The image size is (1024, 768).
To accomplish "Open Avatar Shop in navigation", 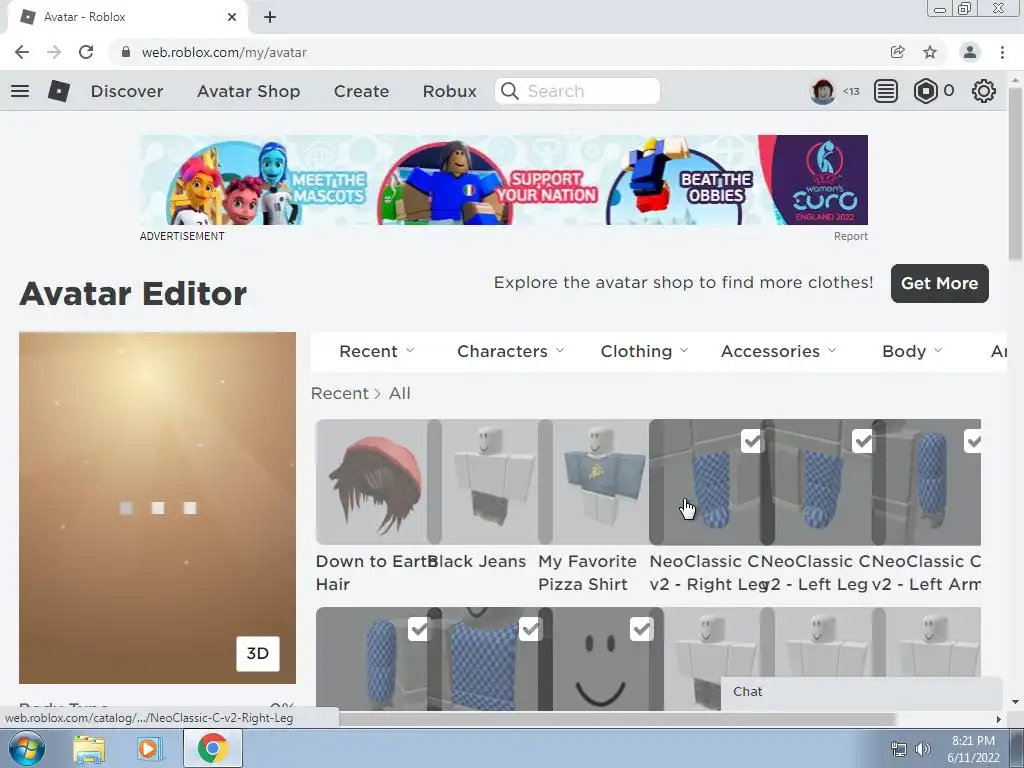I will click(x=248, y=91).
